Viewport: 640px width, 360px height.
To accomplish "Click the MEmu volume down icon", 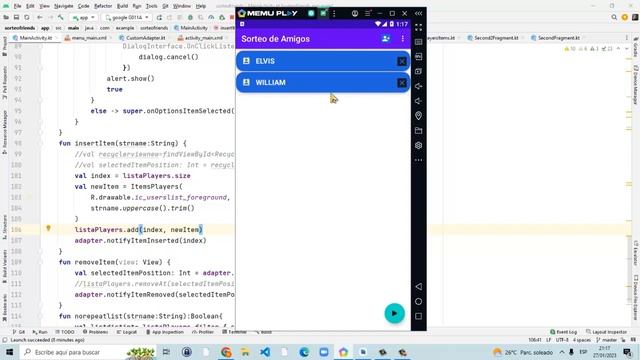I will click(x=418, y=101).
